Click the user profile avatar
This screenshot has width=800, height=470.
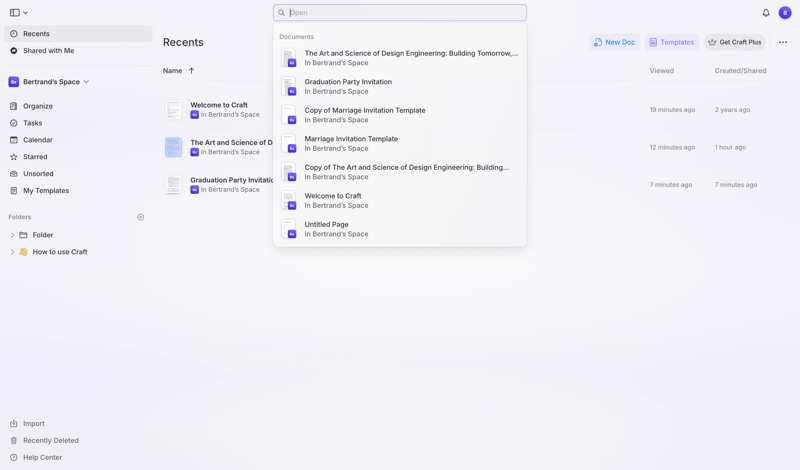coord(785,13)
